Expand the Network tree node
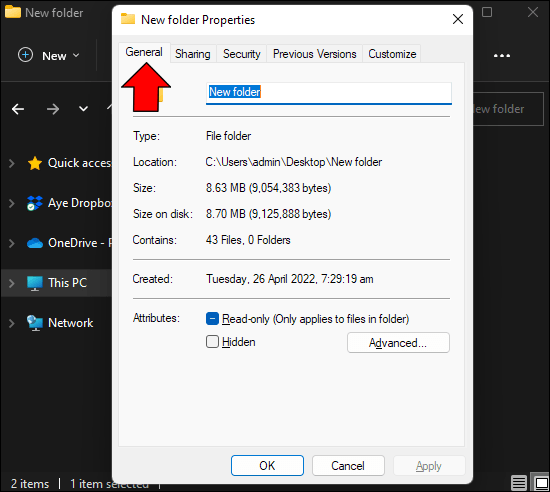Image resolution: width=550 pixels, height=492 pixels. tap(12, 323)
